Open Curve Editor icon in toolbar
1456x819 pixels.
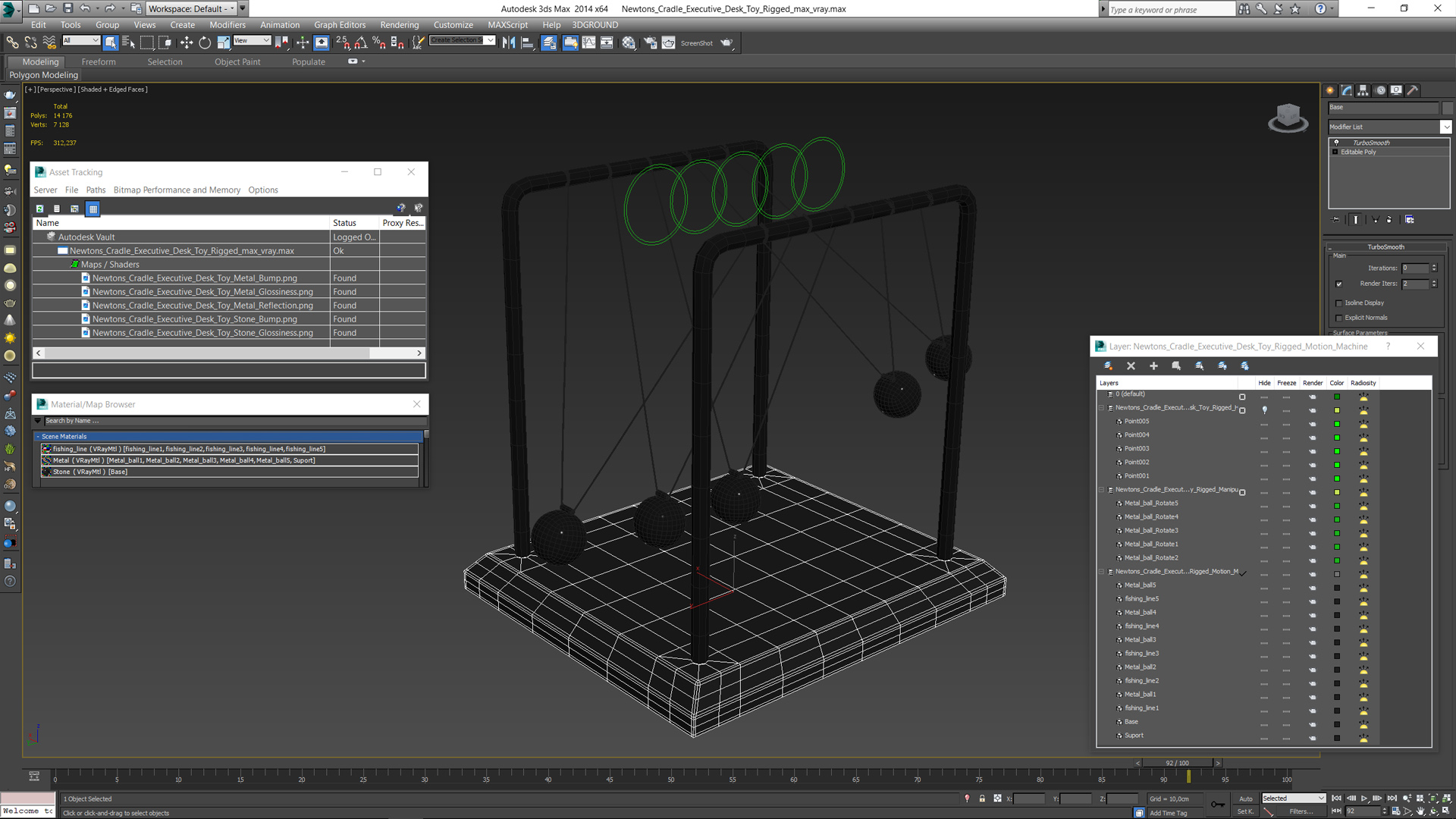pos(588,42)
